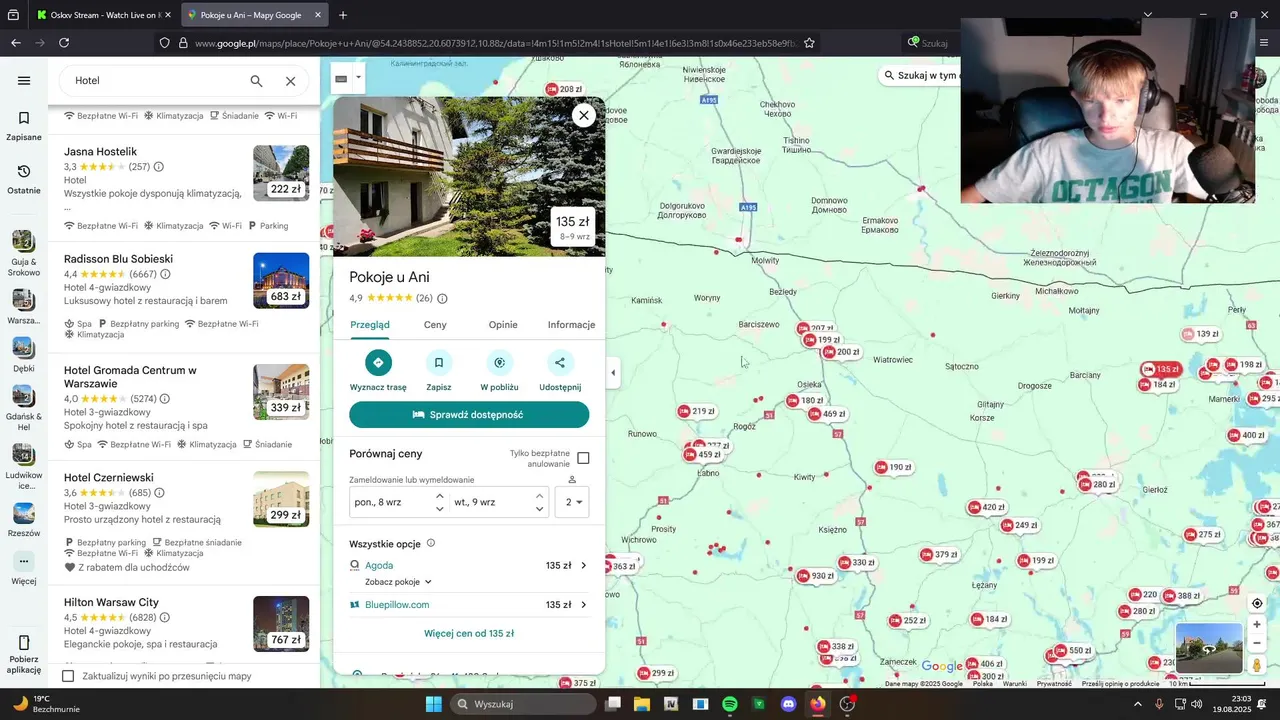Image resolution: width=1280 pixels, height=720 pixels.
Task: Open the Bluepillow.com 135 zł arrow
Action: point(584,604)
